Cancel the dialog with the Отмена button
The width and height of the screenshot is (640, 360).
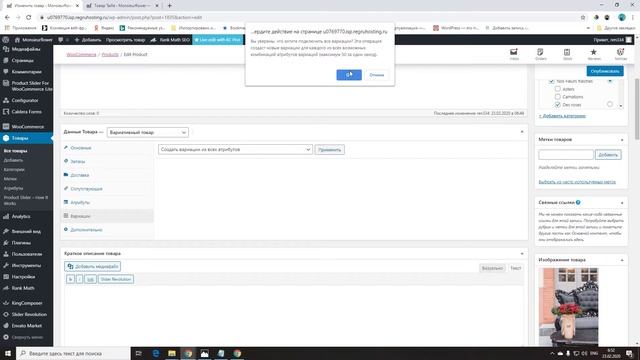(x=376, y=75)
